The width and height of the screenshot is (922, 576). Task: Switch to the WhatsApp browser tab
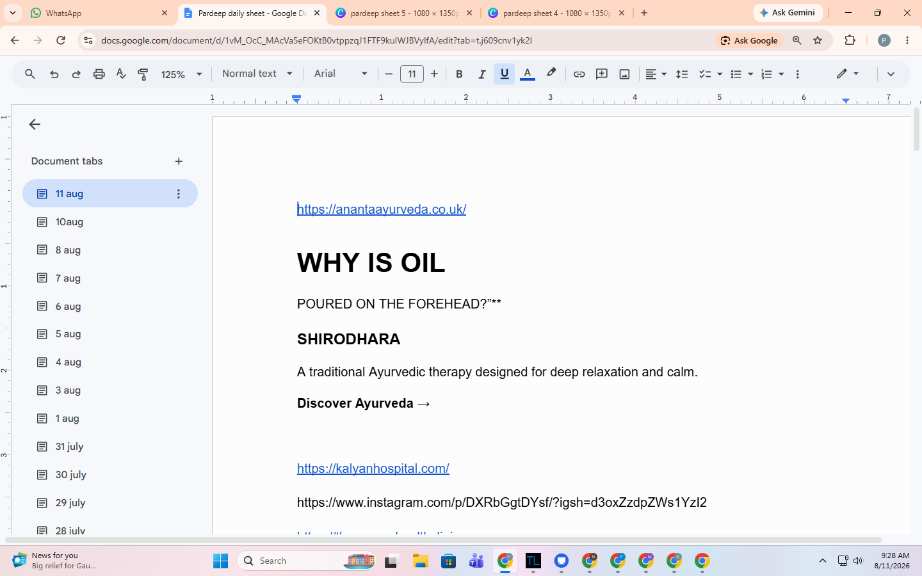point(98,13)
